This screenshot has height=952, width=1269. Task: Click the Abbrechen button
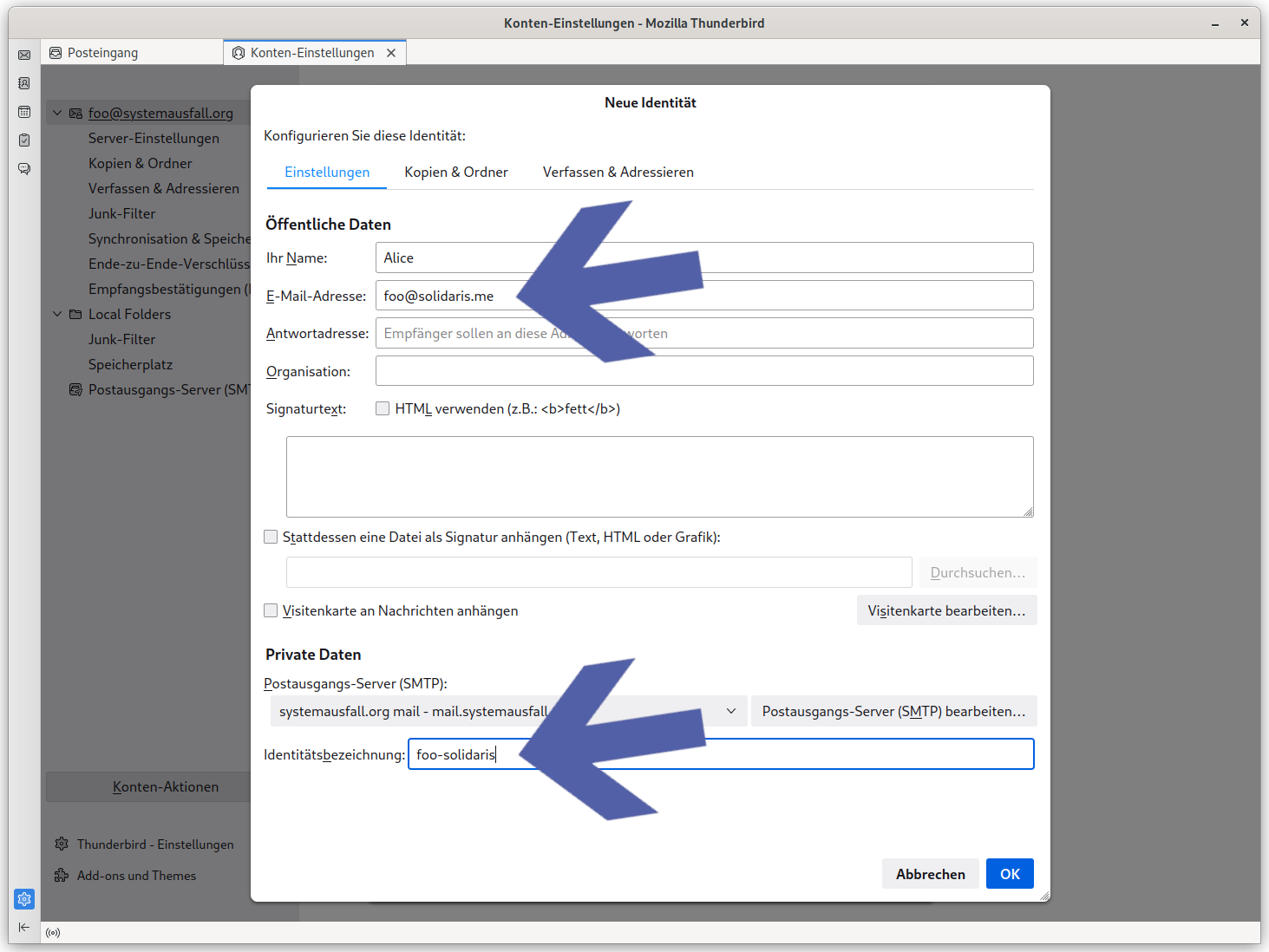931,874
